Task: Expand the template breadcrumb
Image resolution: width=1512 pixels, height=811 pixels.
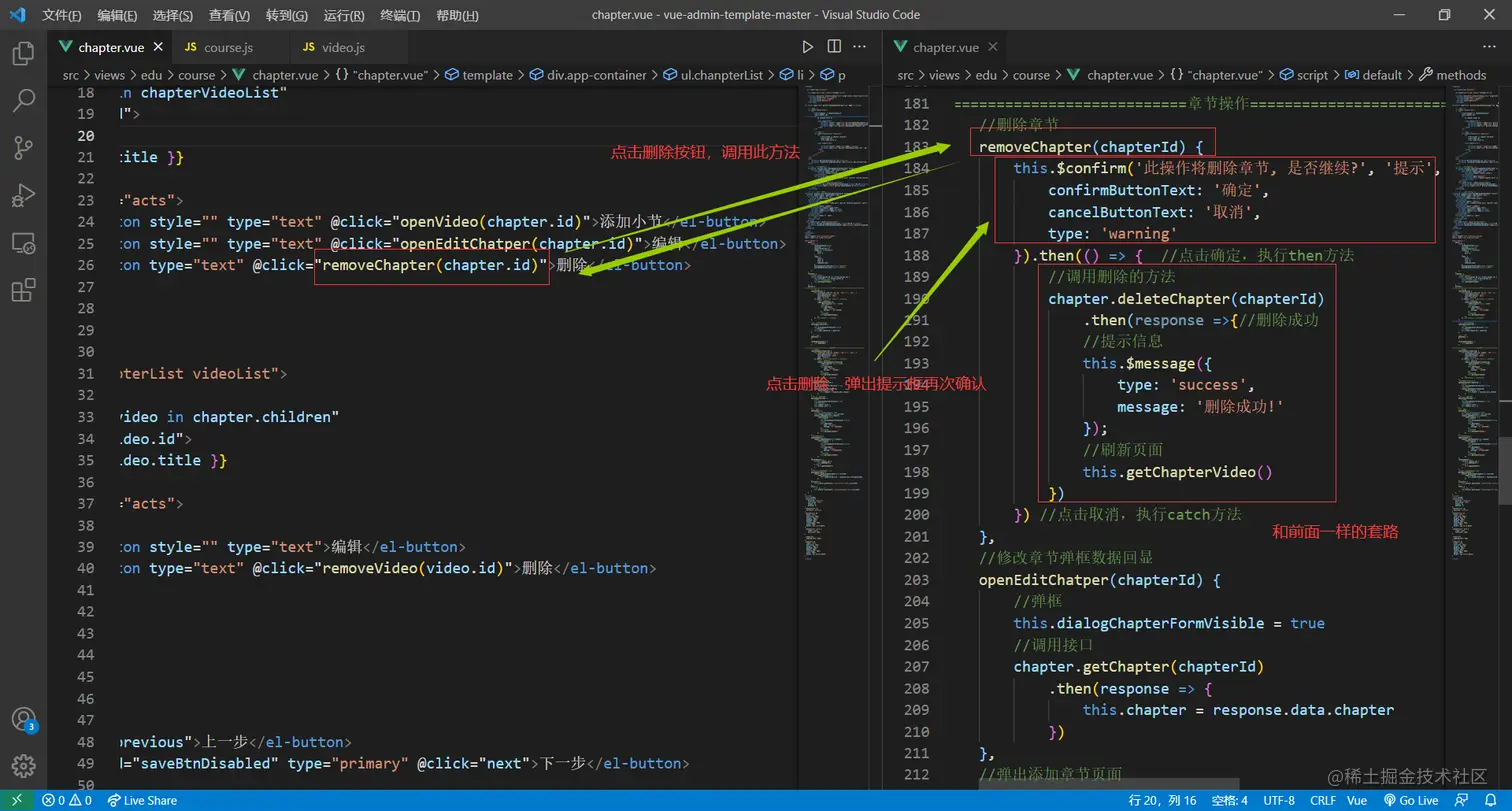Action: pyautogui.click(x=478, y=75)
